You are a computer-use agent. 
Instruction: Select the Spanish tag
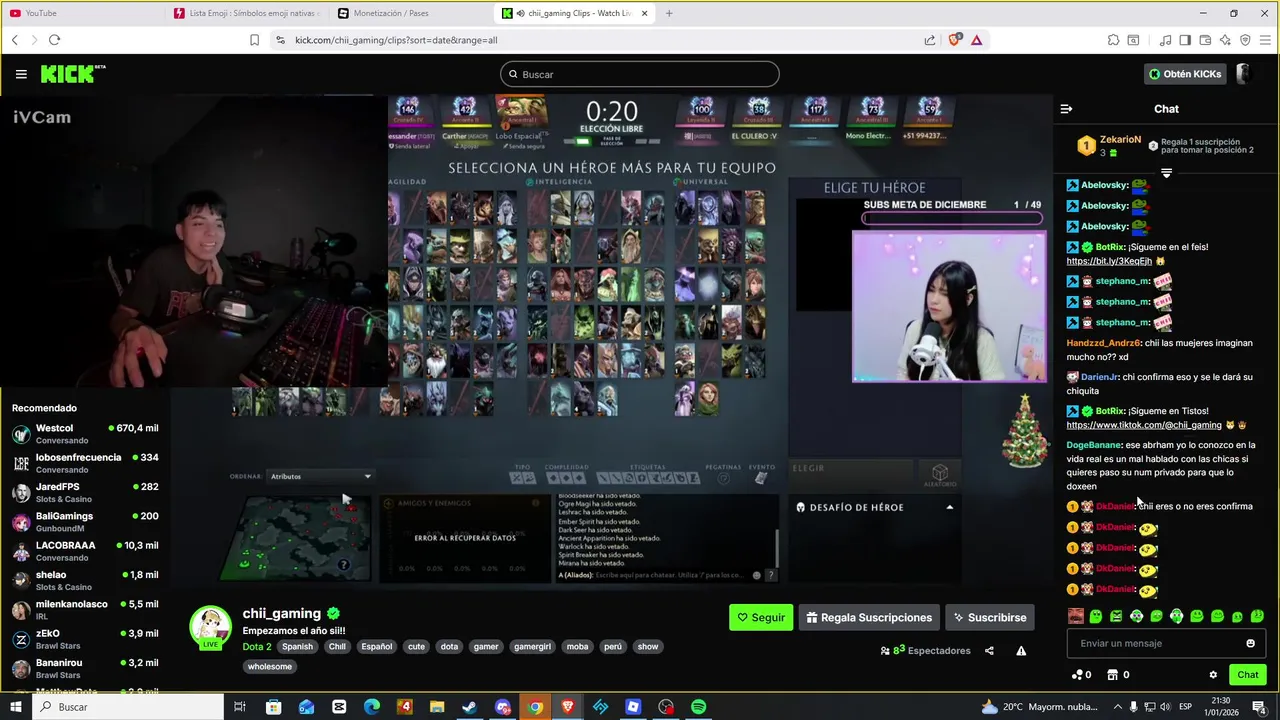coord(297,646)
